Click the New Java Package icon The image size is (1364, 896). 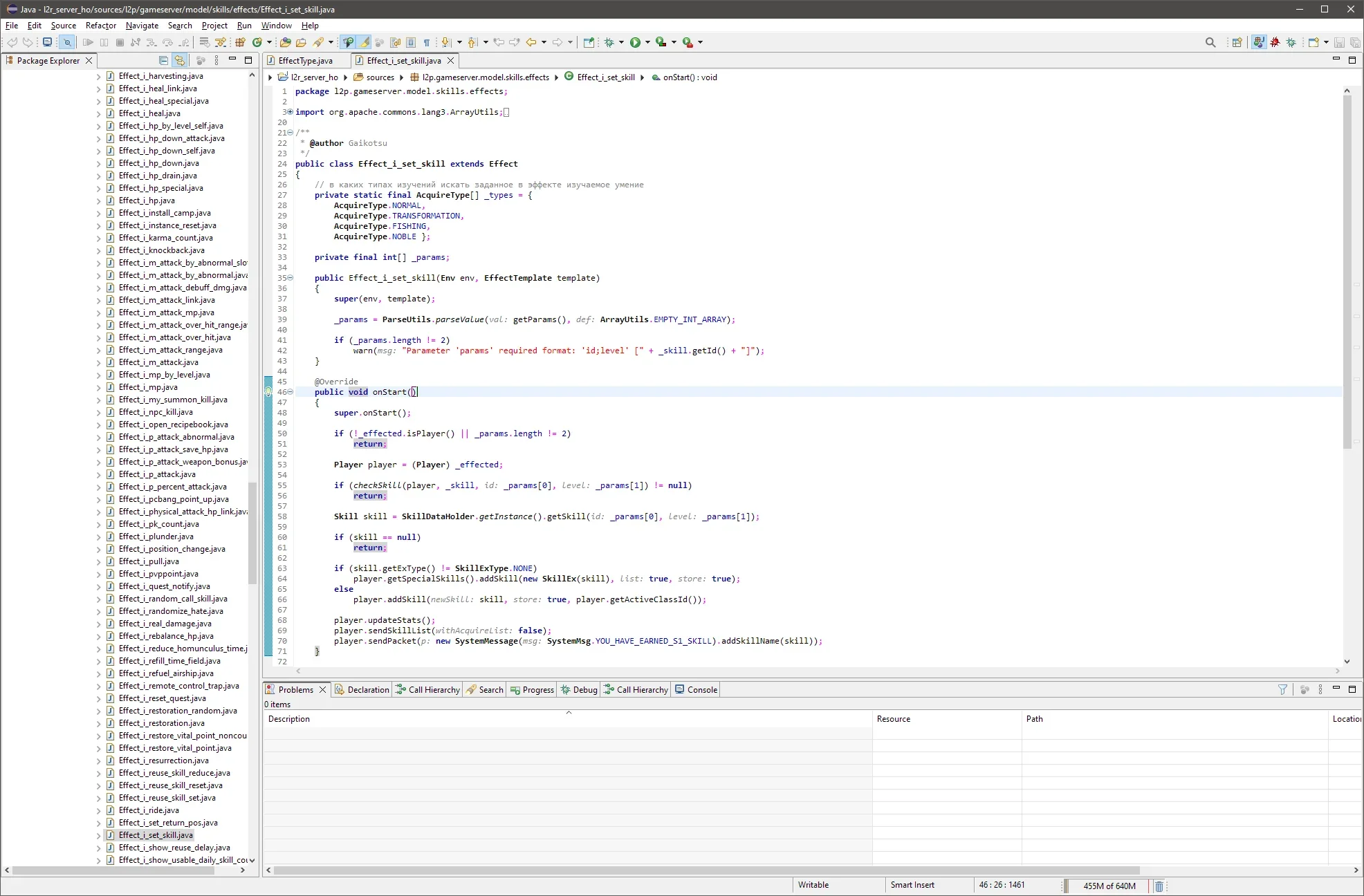(241, 42)
